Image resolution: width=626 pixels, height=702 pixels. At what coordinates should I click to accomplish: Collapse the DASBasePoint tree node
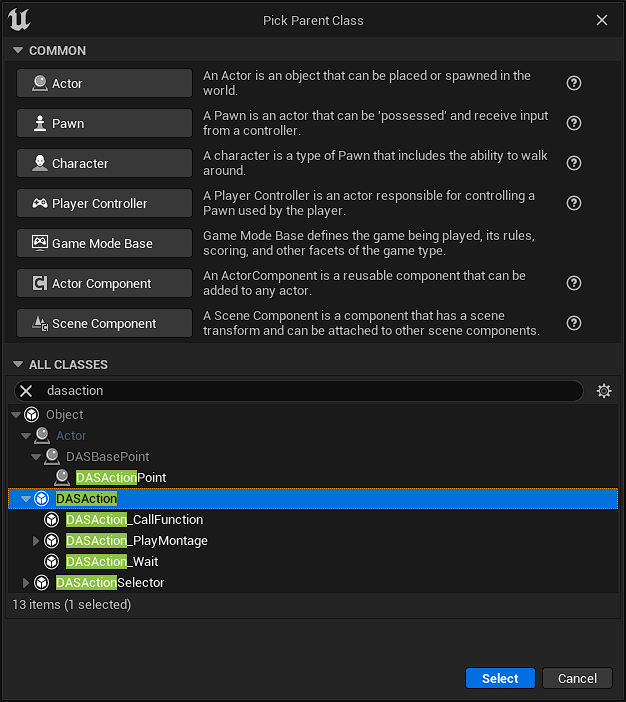(36, 457)
